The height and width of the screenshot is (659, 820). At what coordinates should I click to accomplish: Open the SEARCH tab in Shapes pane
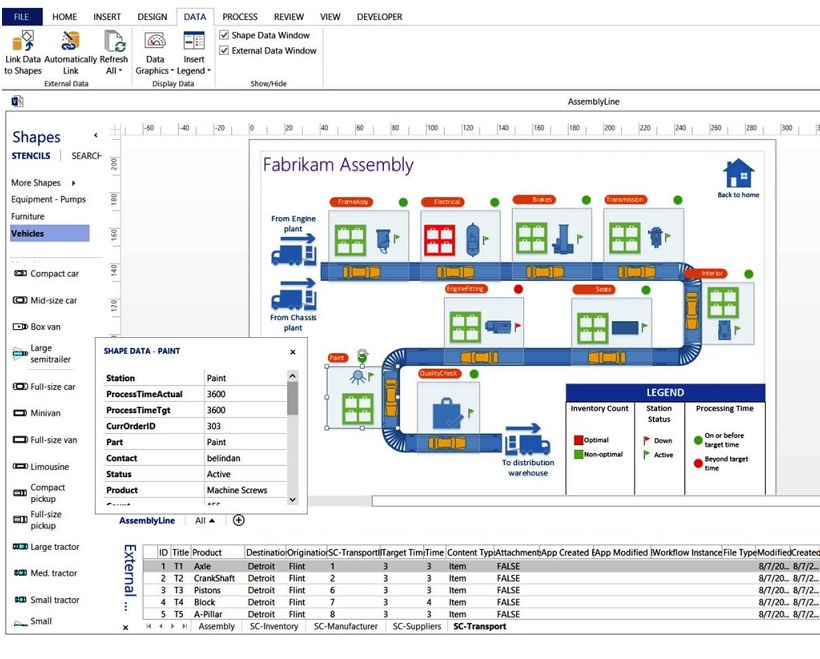coord(86,155)
